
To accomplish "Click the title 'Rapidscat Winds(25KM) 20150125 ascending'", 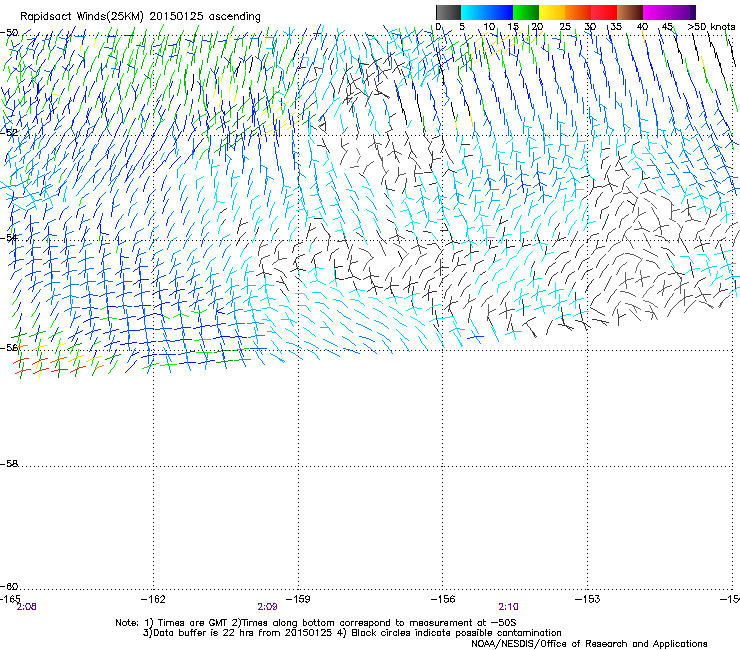I will click(x=140, y=17).
